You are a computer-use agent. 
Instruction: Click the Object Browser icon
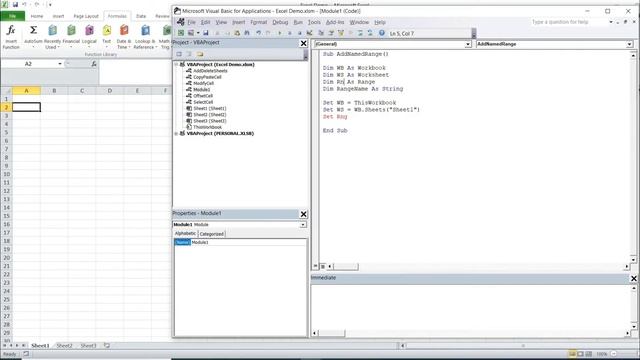point(342,33)
